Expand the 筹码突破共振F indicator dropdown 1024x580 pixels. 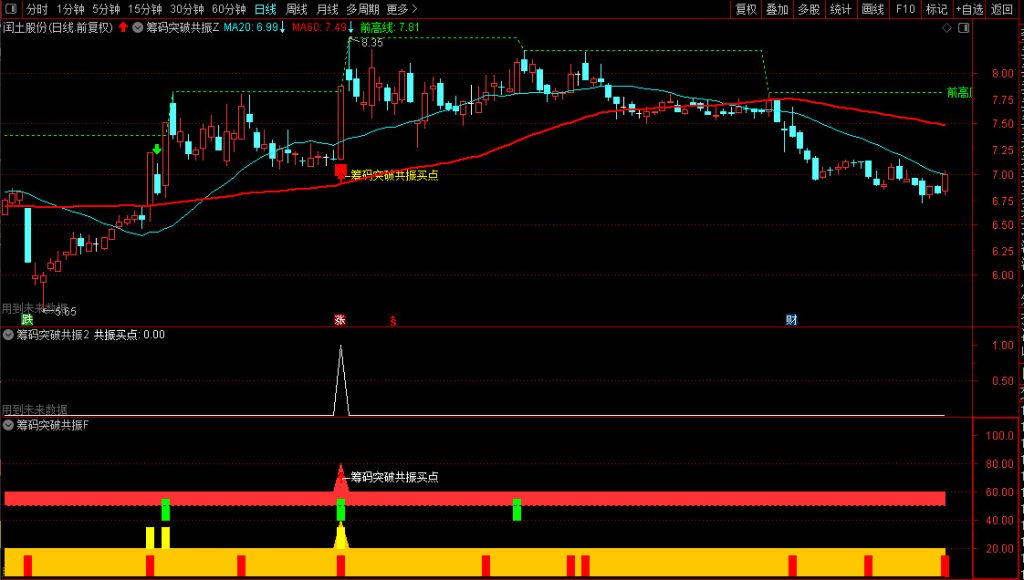point(9,425)
